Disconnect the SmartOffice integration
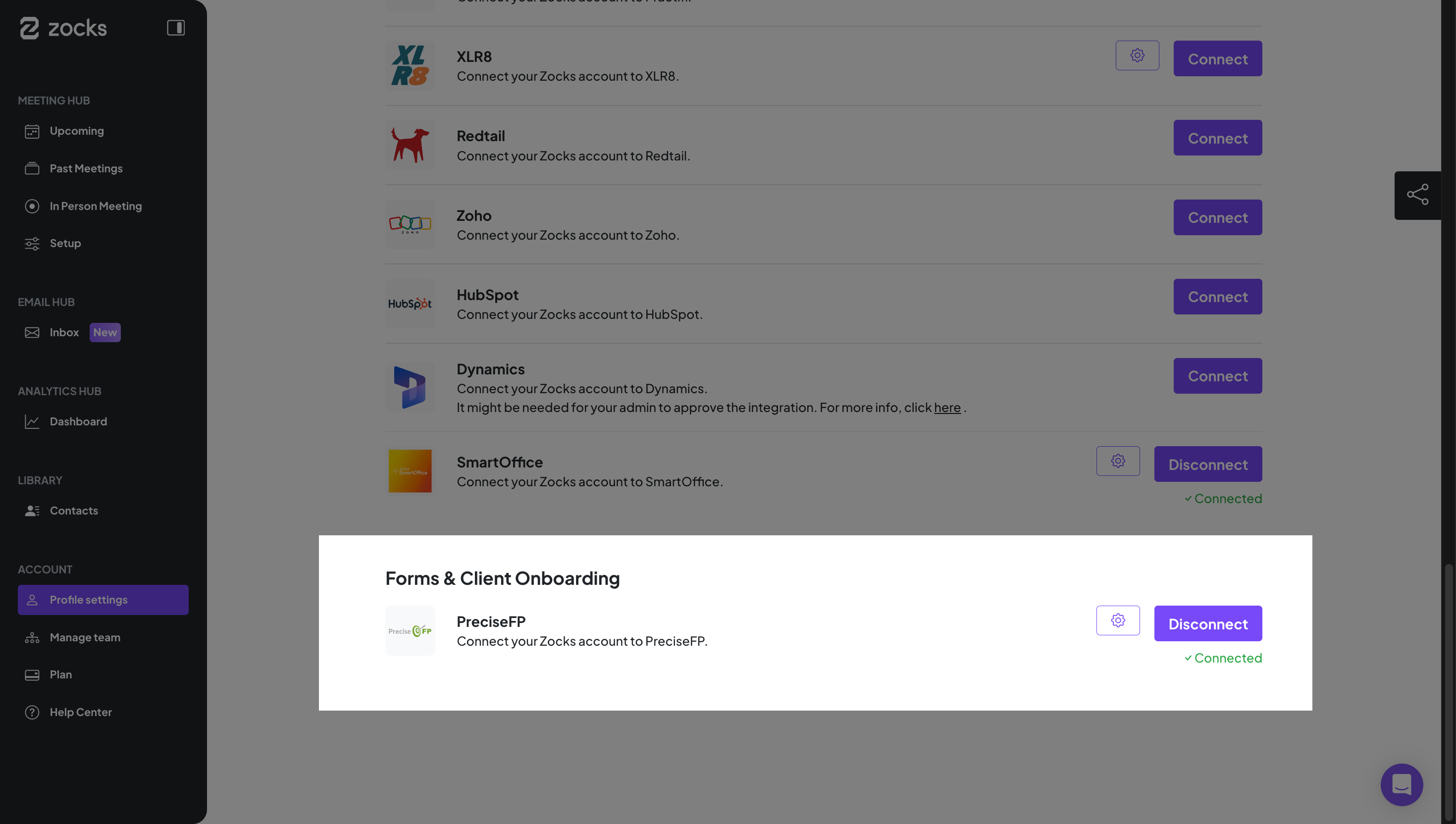This screenshot has height=824, width=1456. tap(1207, 464)
